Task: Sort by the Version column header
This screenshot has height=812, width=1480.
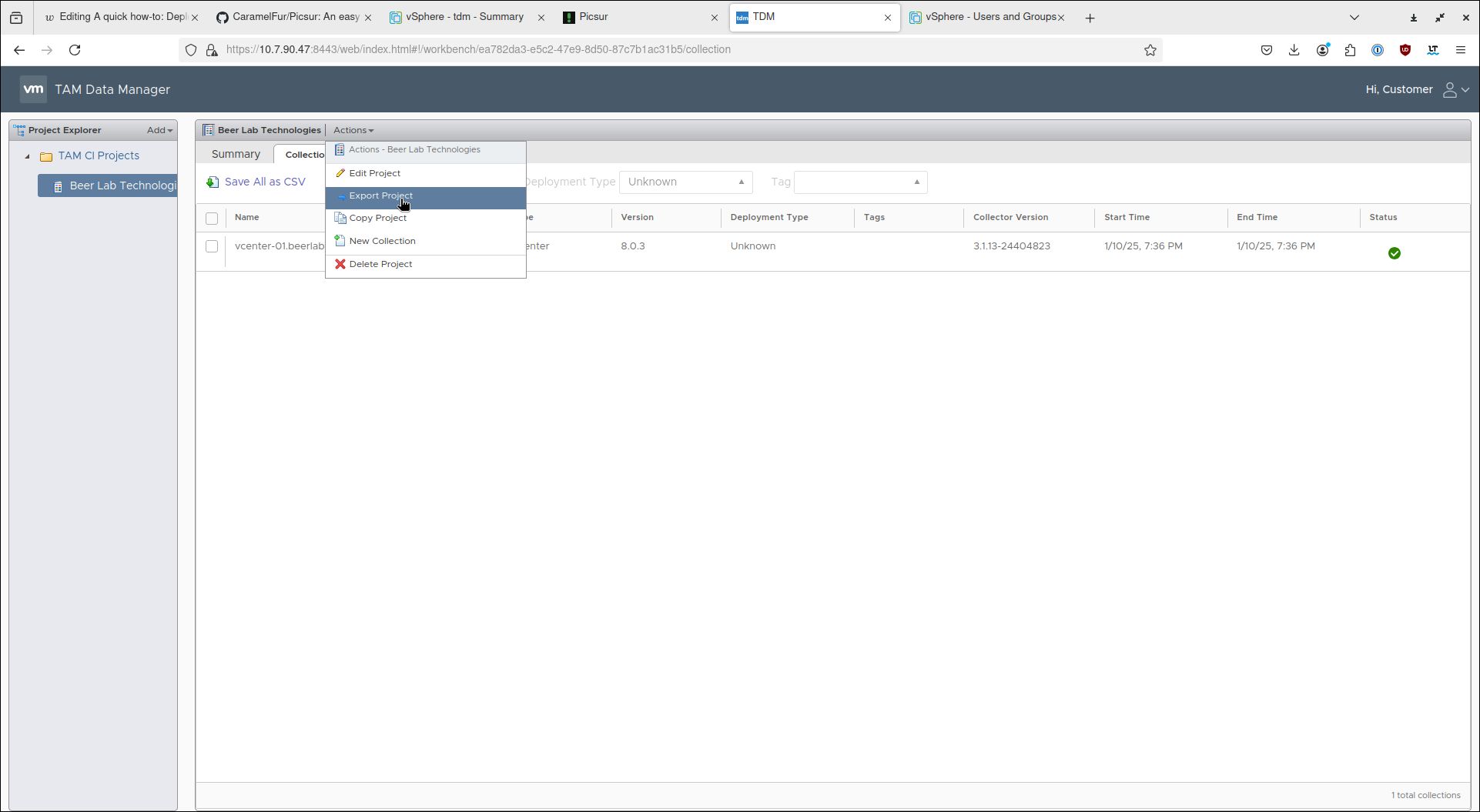Action: pyautogui.click(x=637, y=218)
